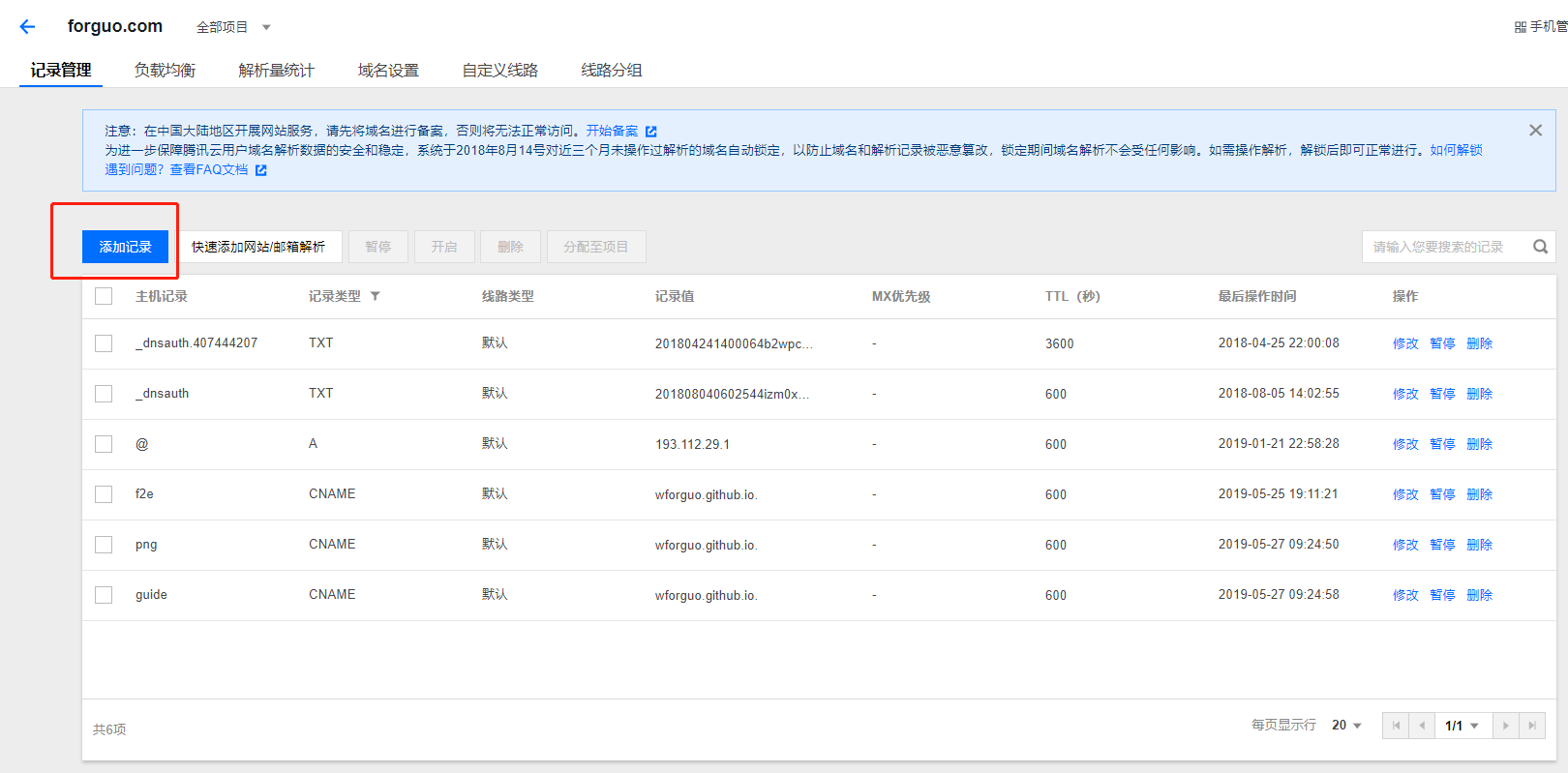The height and width of the screenshot is (773, 1568).
Task: Click the record value 193.112.29.1
Action: coord(692,444)
